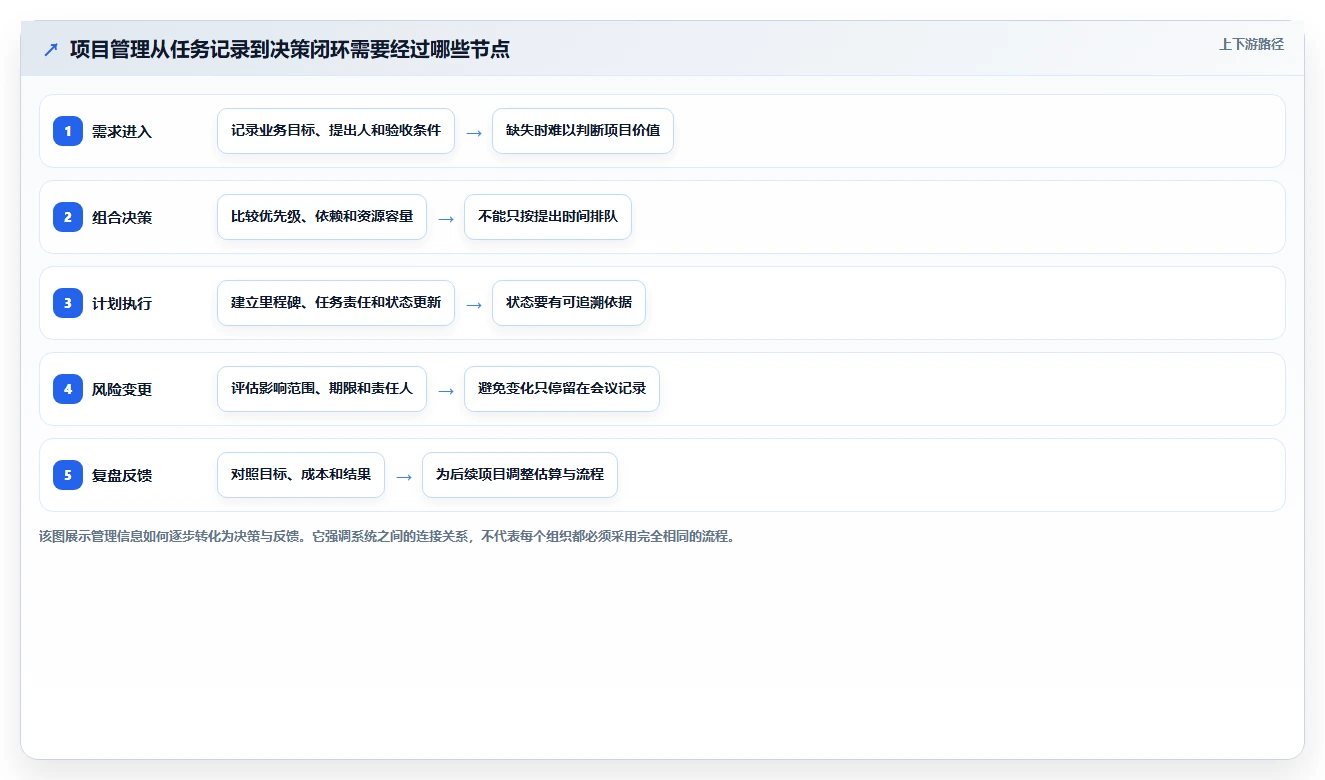
Task: Select step number 1 badge
Action: click(x=68, y=131)
